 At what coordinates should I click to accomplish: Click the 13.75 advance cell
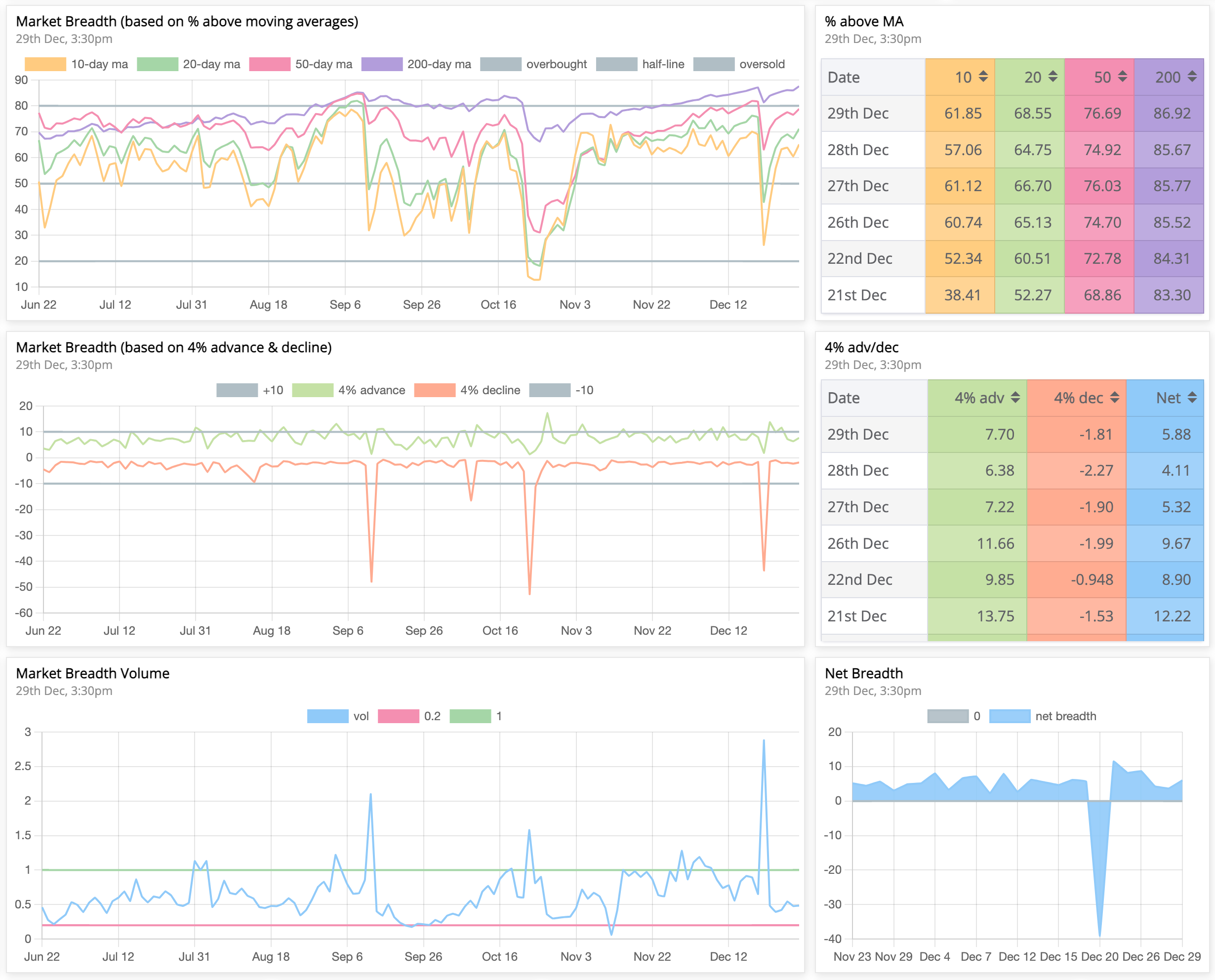(x=977, y=616)
